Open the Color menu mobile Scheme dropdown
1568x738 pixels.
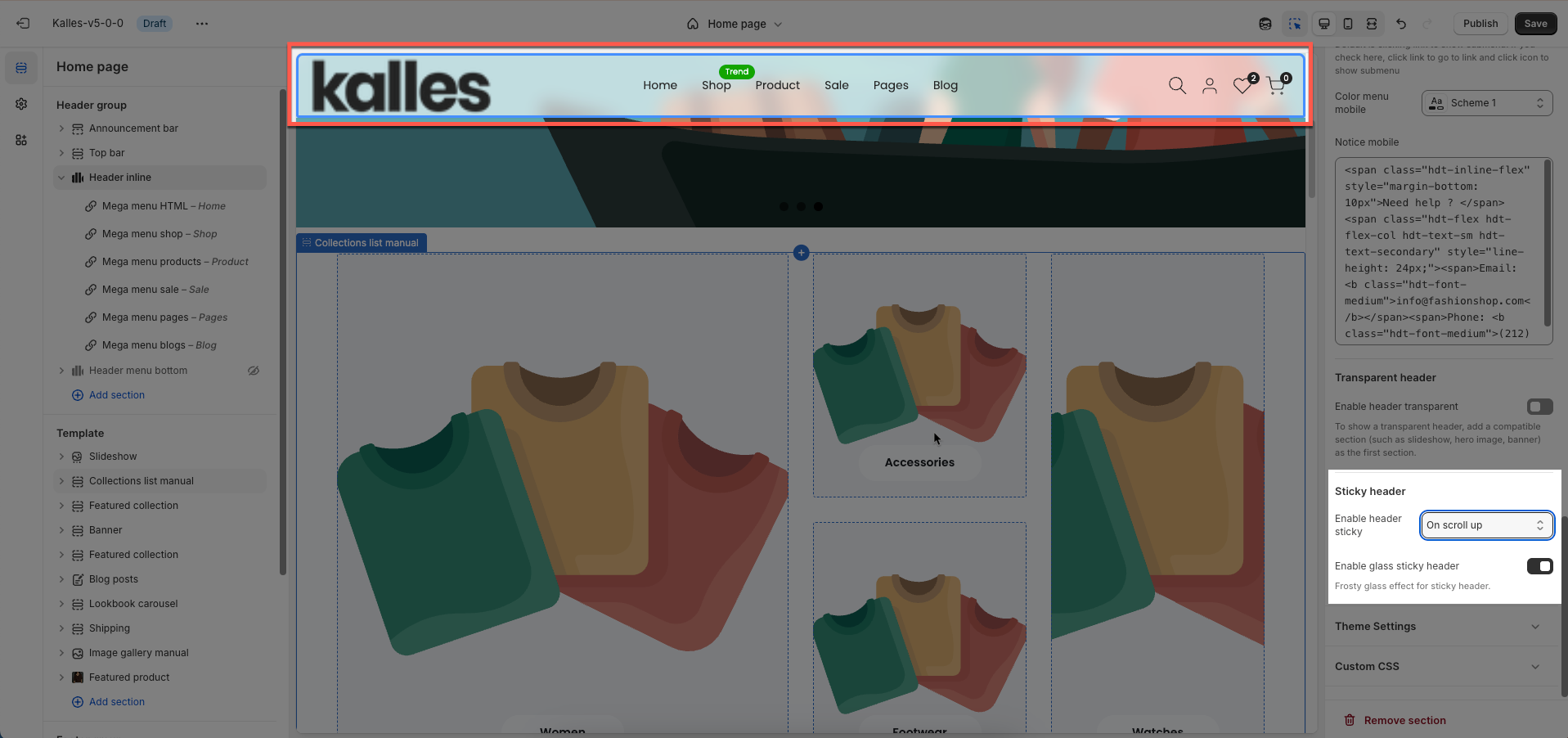[1486, 103]
